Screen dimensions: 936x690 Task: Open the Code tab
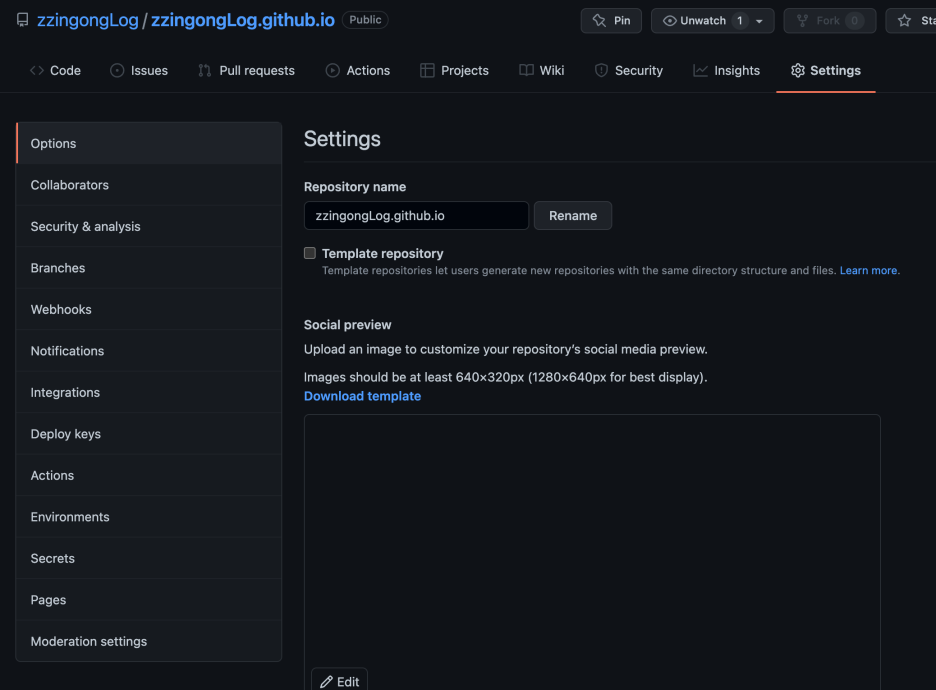55,70
